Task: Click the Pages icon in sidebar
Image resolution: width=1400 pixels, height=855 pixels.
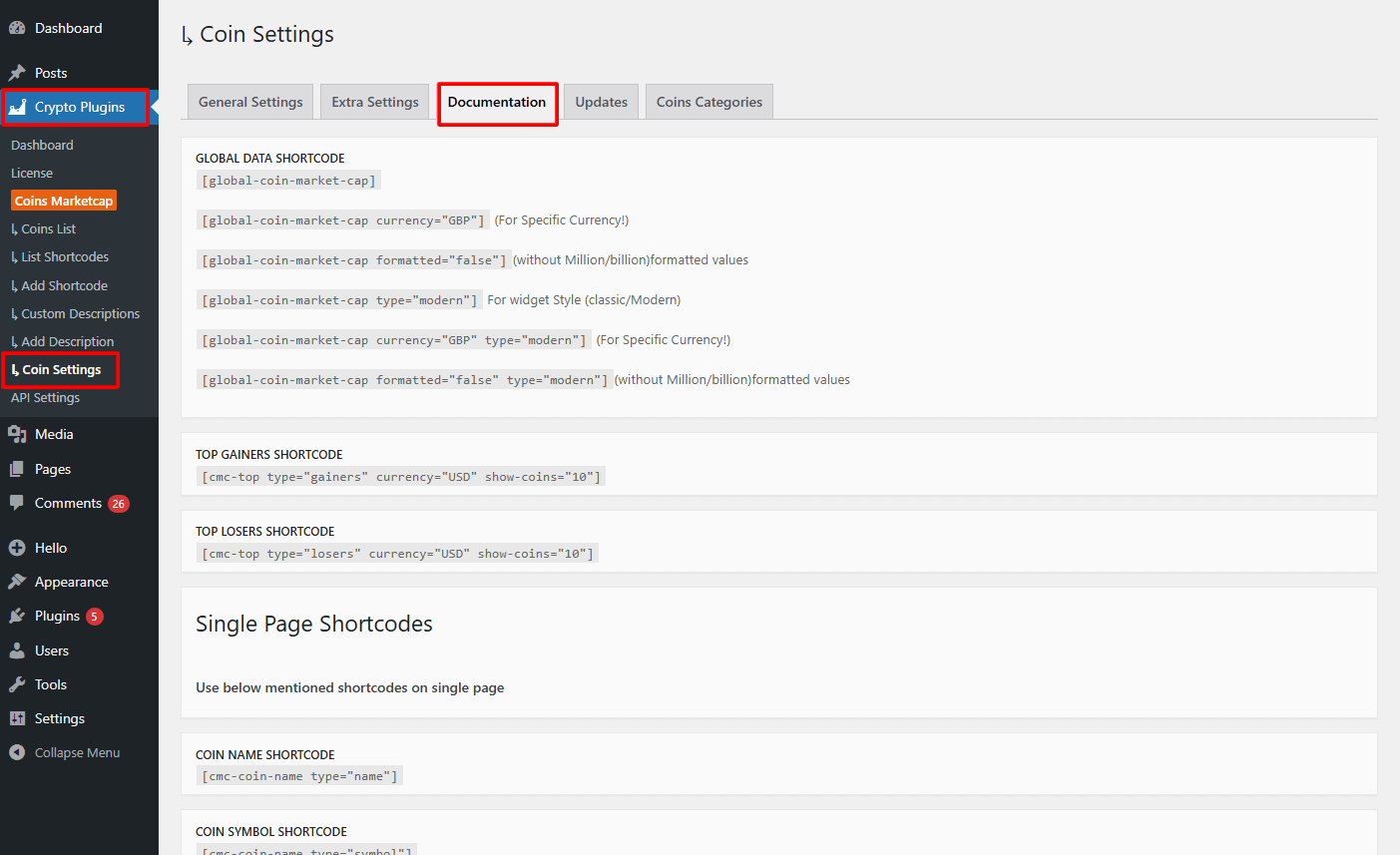Action: click(17, 469)
